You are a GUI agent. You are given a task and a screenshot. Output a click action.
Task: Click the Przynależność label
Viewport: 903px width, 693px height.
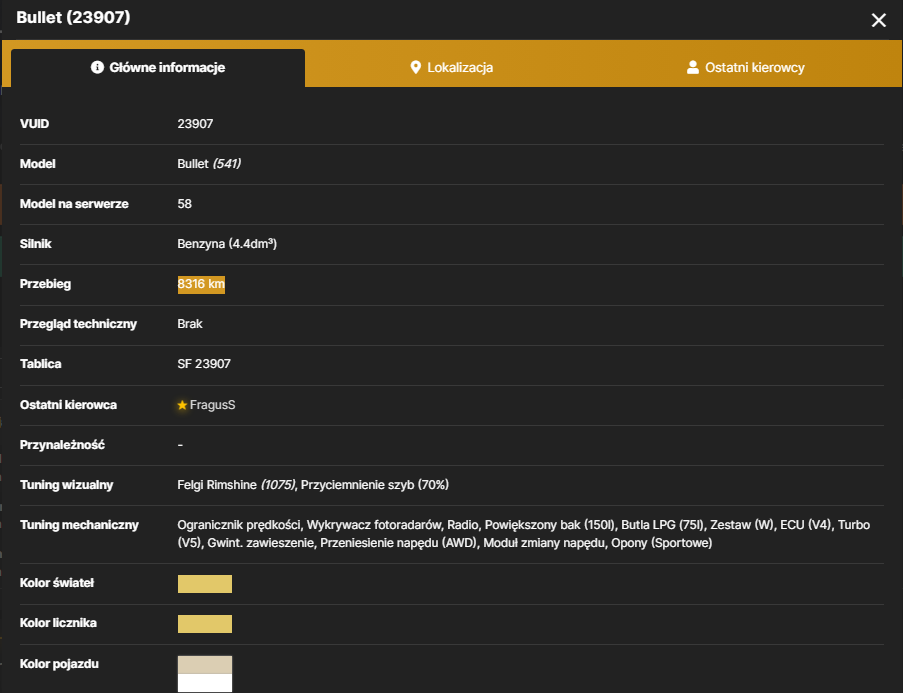tap(62, 445)
